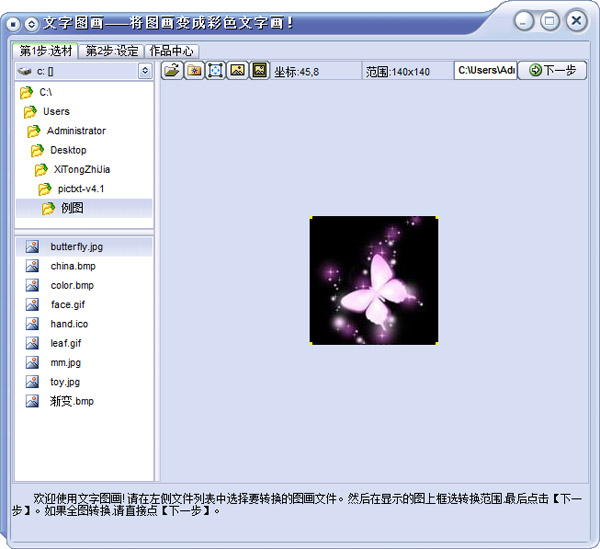Click the 坐标:45,8 coordinates readout
The image size is (600, 549).
click(x=297, y=72)
